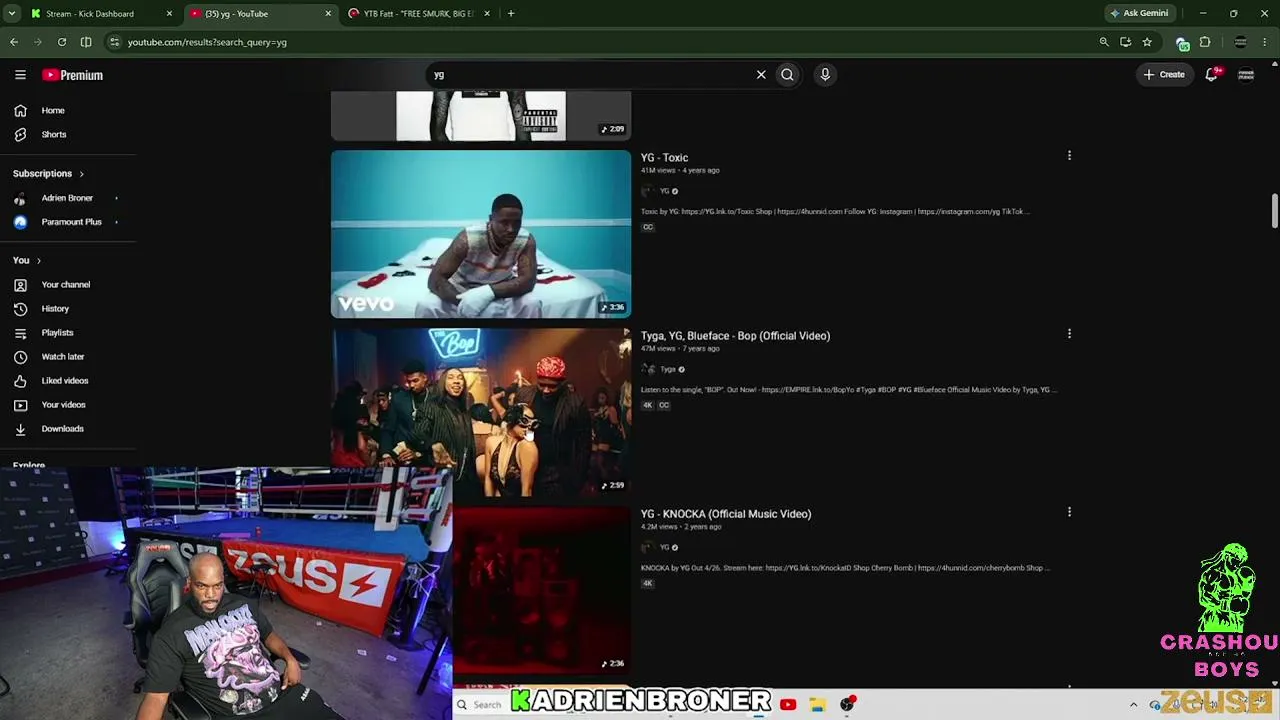
Task: Open YouTube from the Windows taskbar
Action: tap(788, 705)
